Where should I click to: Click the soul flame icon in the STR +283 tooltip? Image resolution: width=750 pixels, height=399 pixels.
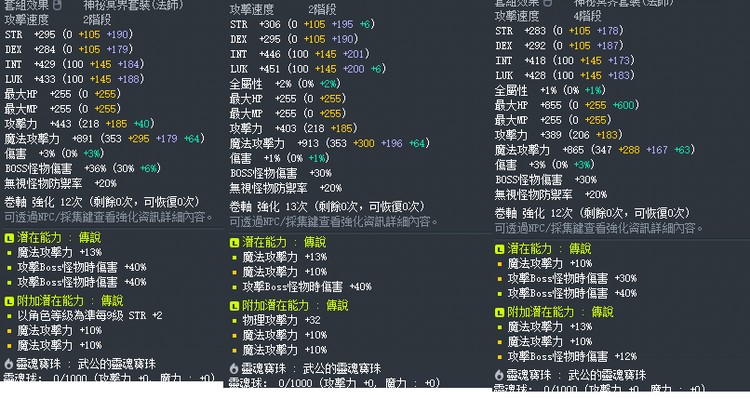[x=499, y=375]
